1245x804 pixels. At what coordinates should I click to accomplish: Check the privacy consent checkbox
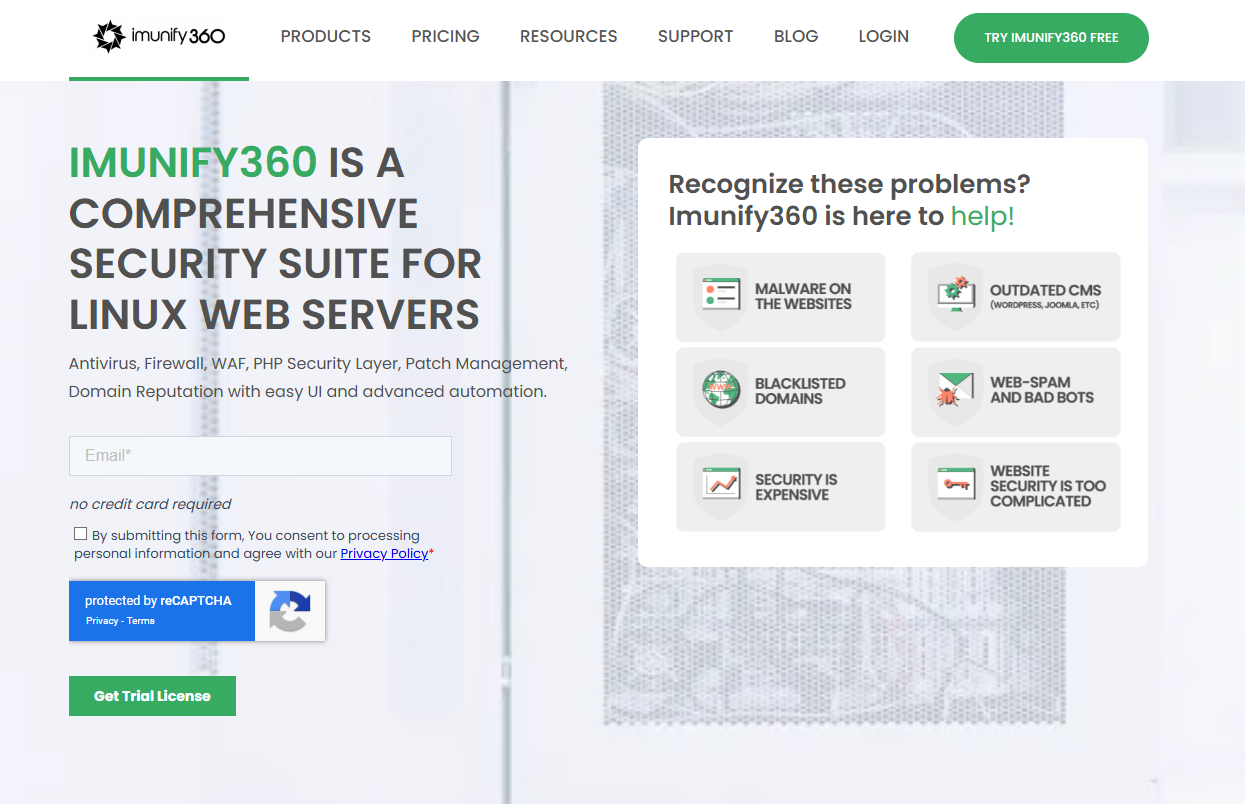click(x=80, y=534)
